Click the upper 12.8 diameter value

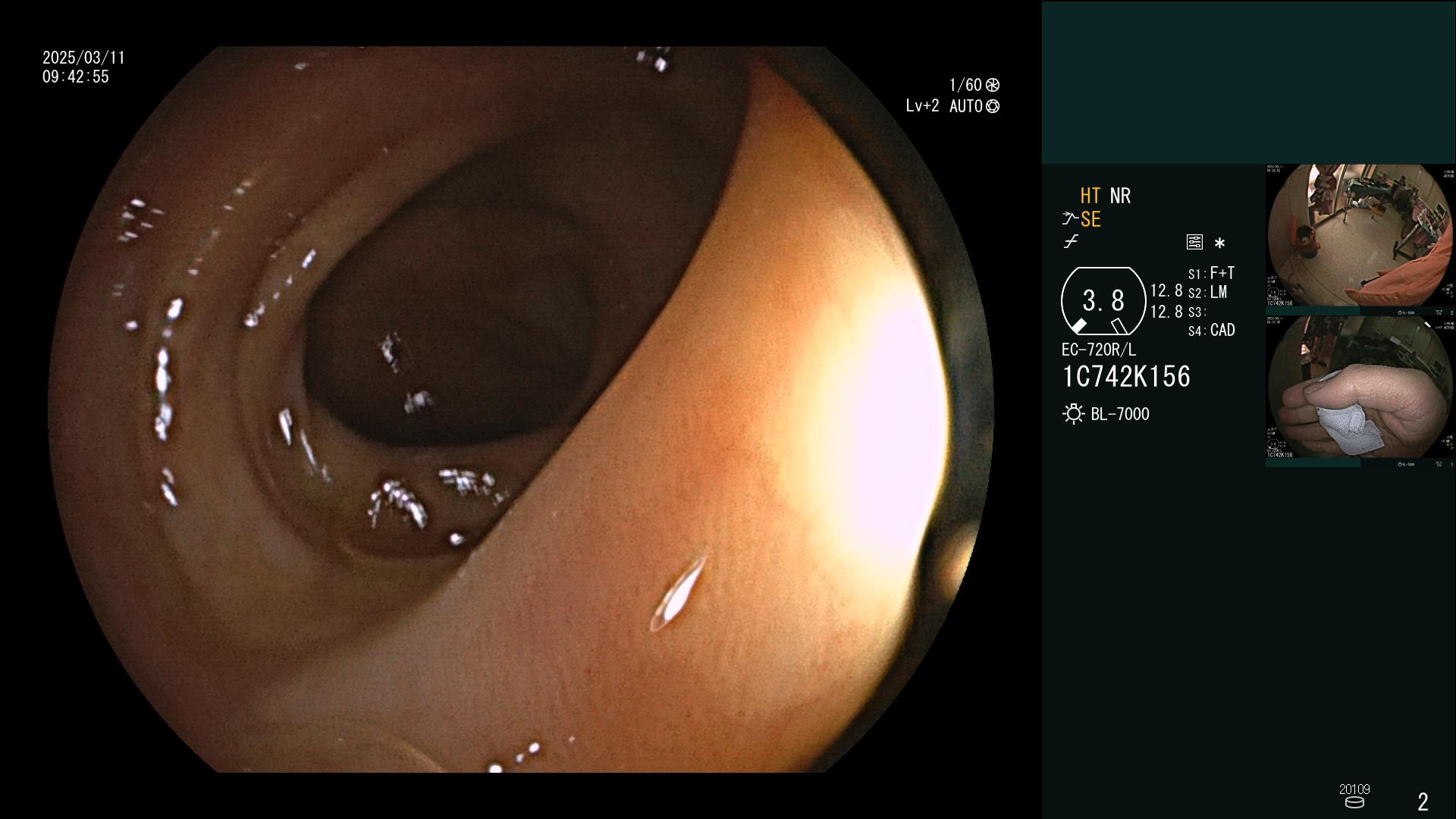tap(1166, 290)
